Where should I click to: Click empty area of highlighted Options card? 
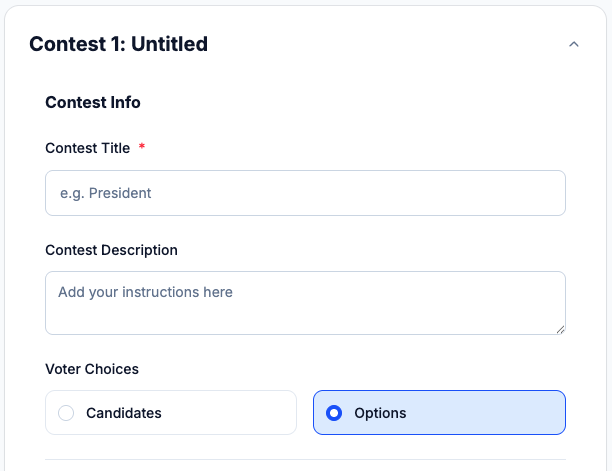490,413
